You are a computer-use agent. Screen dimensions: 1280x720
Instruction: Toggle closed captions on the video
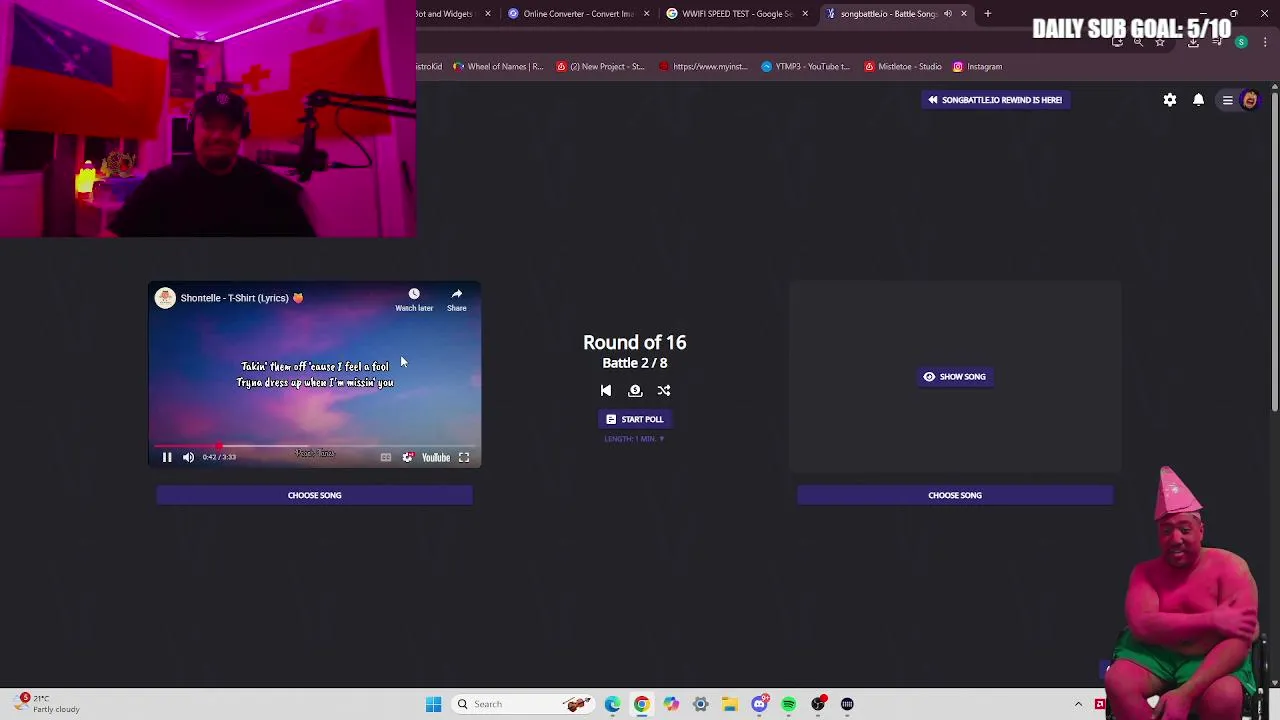[x=385, y=457]
